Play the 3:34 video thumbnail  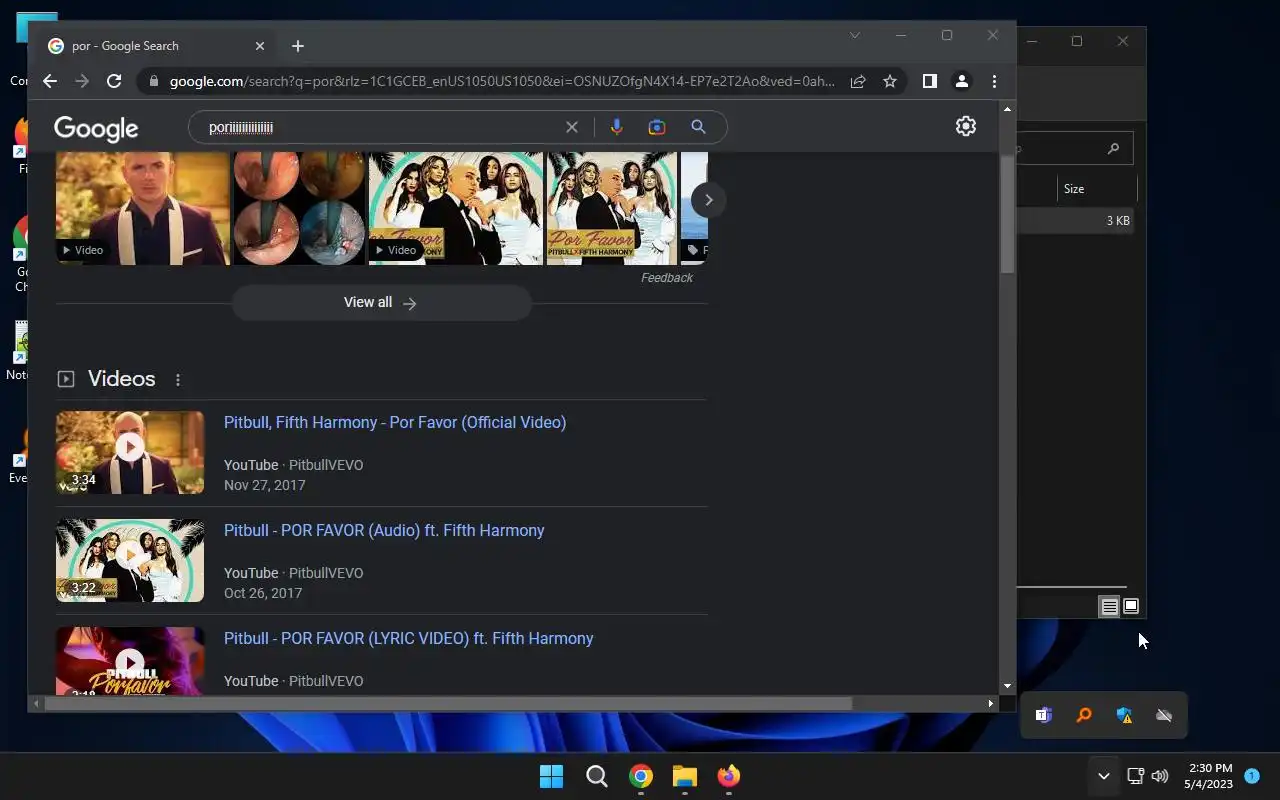[130, 452]
